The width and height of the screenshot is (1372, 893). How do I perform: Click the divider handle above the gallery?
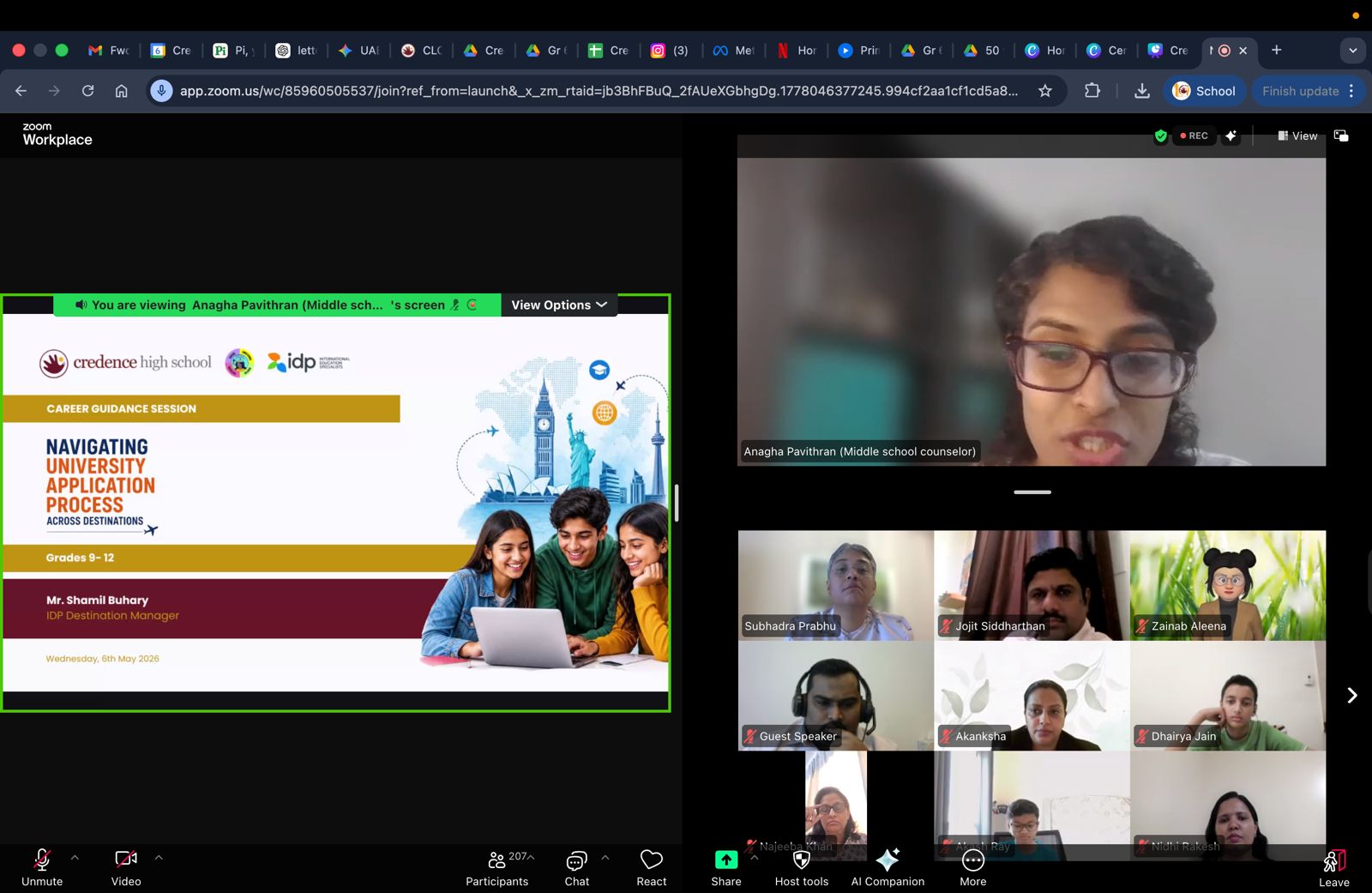pos(1032,492)
